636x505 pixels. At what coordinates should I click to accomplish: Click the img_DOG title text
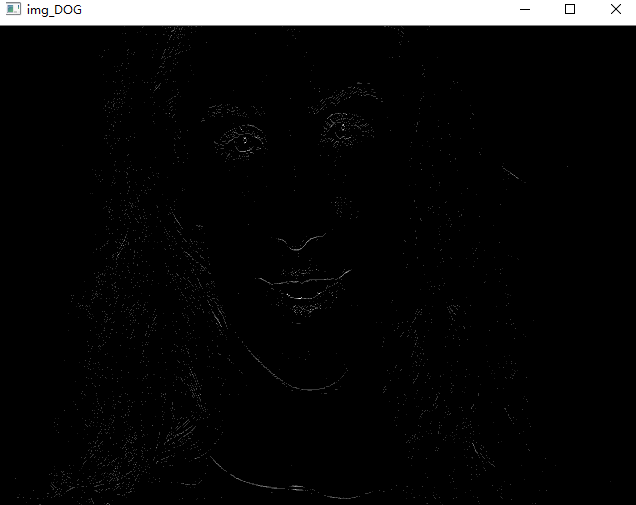click(x=54, y=9)
